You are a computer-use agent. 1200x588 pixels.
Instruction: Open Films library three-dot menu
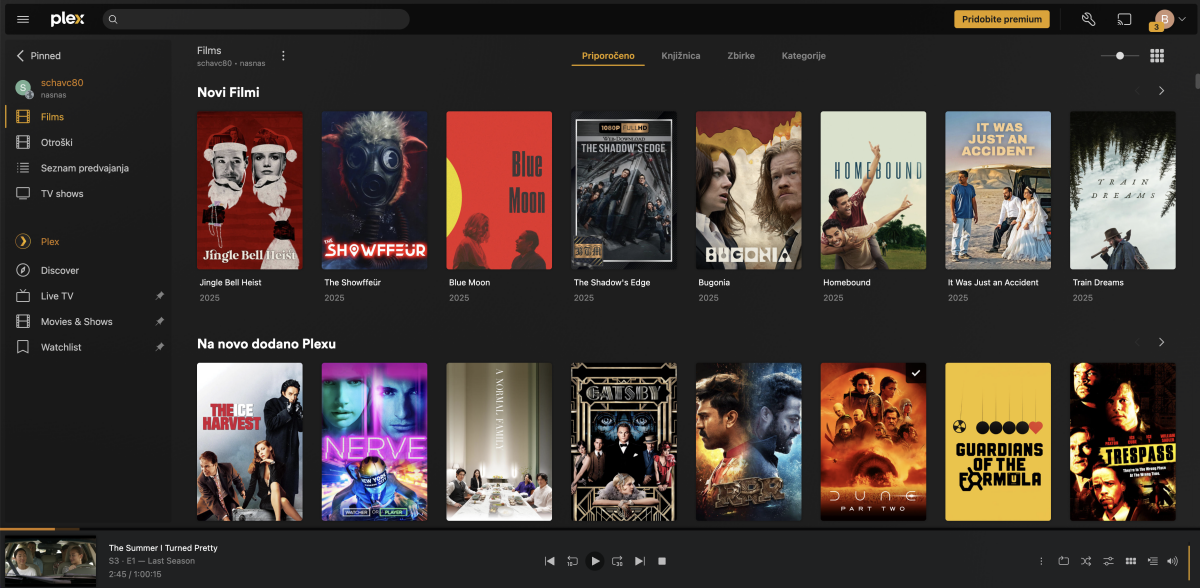[x=283, y=56]
